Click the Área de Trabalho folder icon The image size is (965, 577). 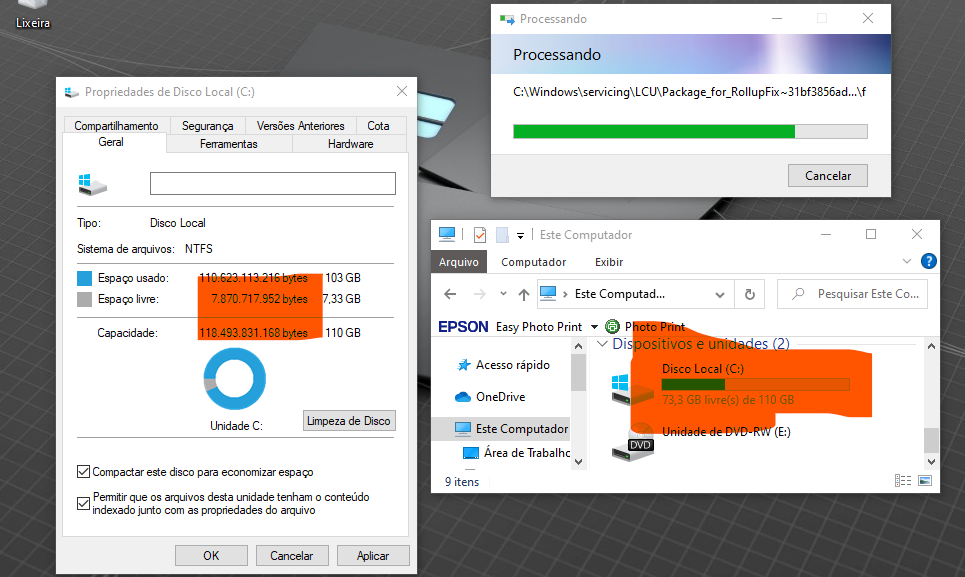coord(471,453)
